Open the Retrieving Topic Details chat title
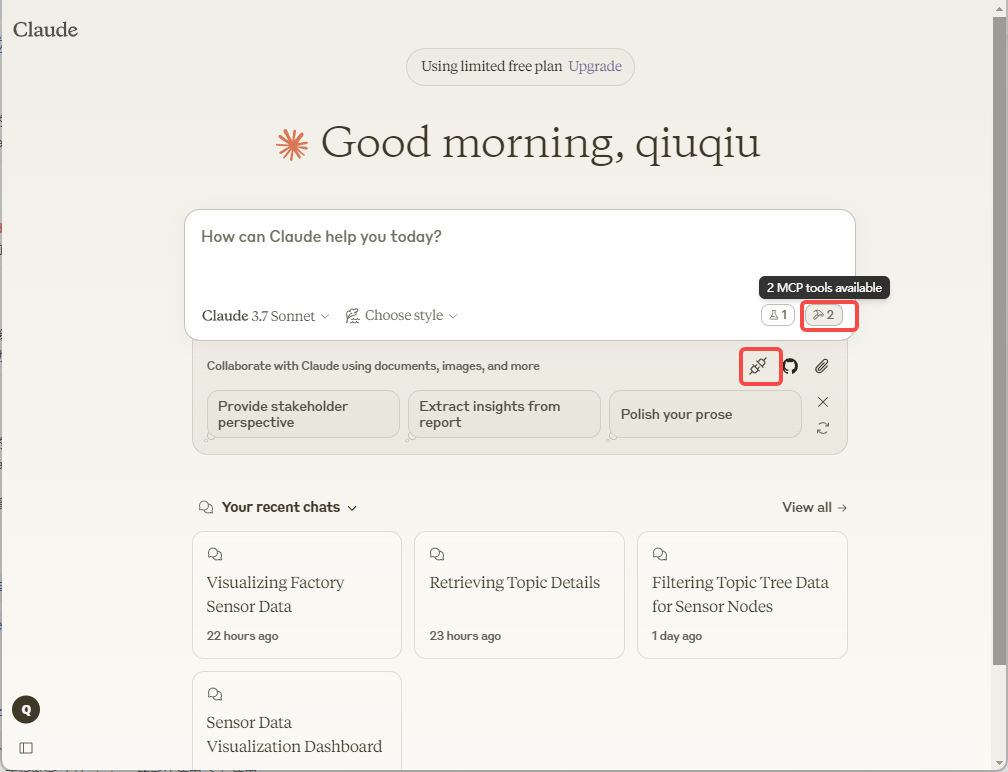This screenshot has height=772, width=1008. (514, 582)
